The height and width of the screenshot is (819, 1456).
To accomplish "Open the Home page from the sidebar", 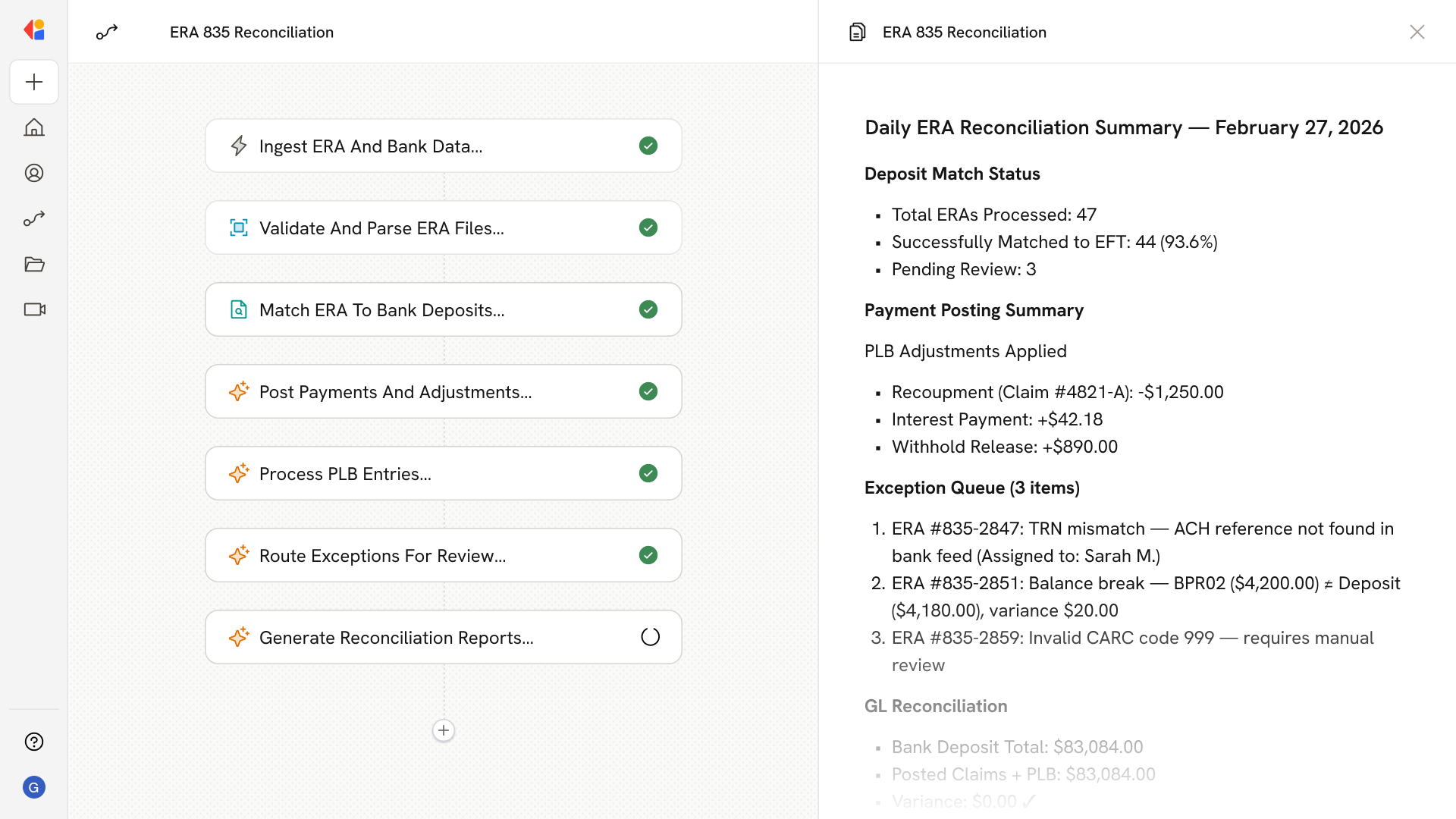I will [x=34, y=127].
